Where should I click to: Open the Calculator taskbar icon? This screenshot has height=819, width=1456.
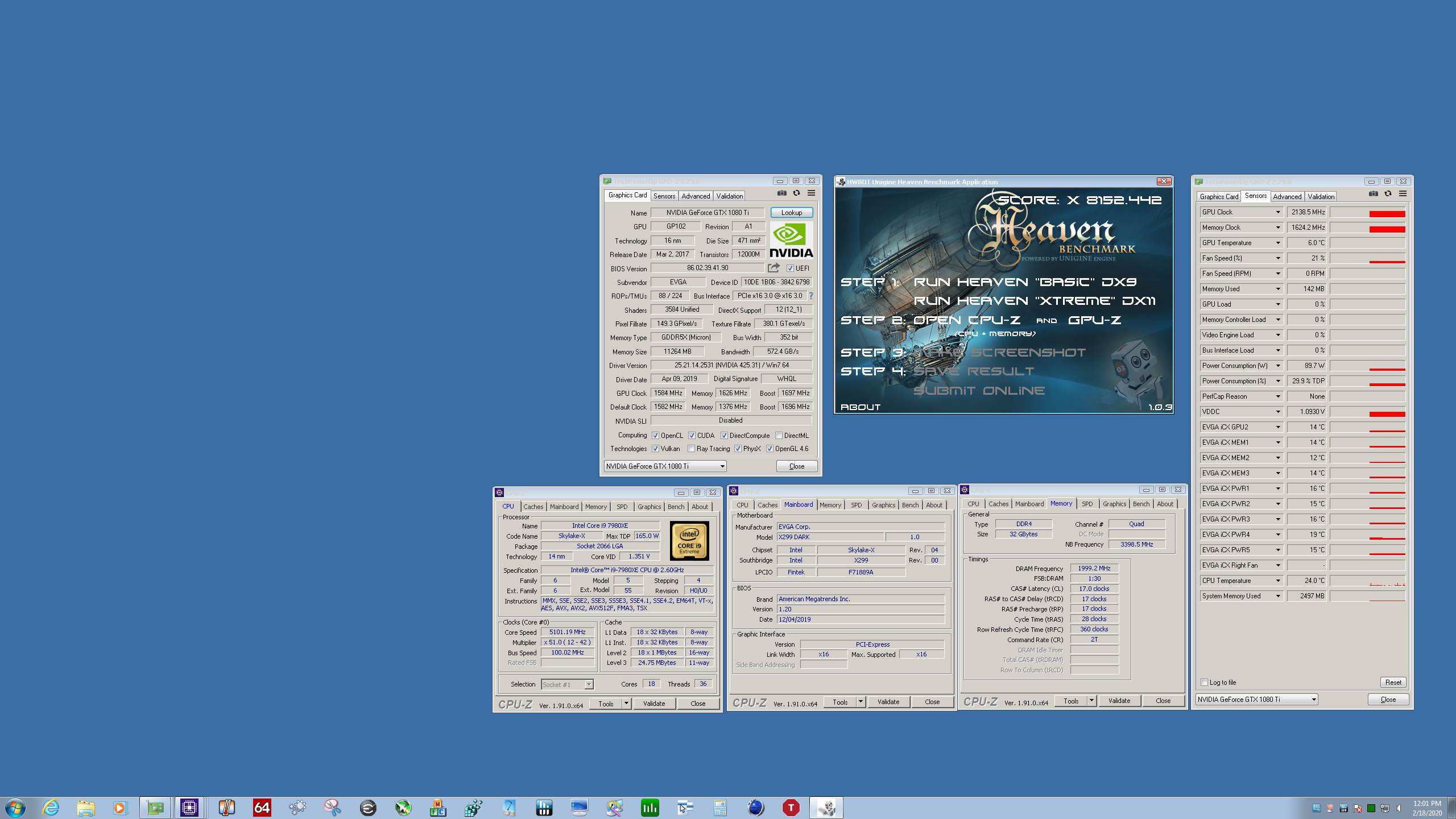(720, 808)
